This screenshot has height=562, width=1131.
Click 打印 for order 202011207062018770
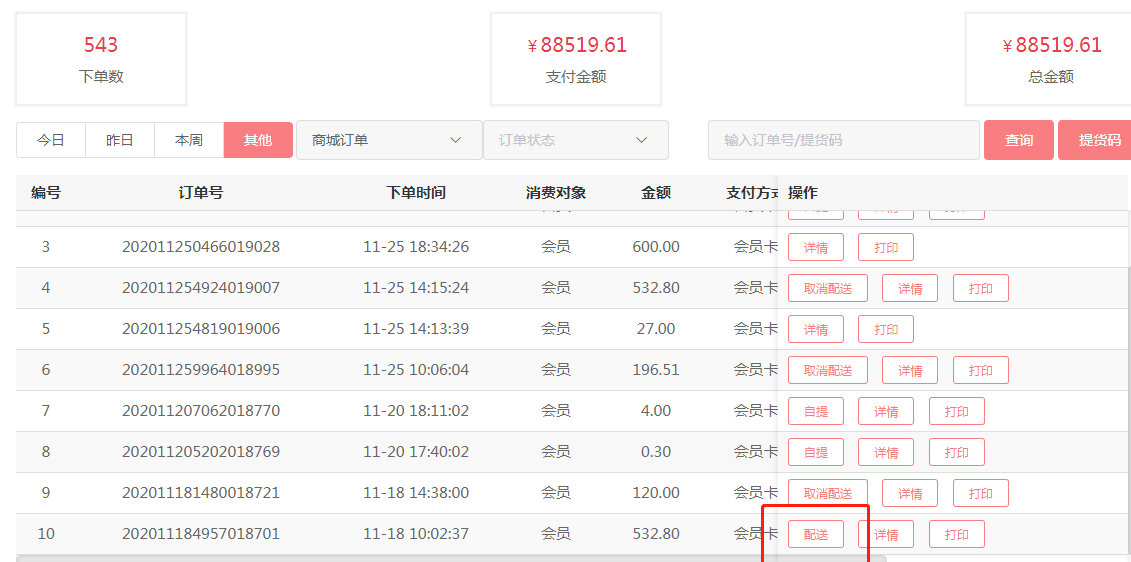[x=956, y=412]
